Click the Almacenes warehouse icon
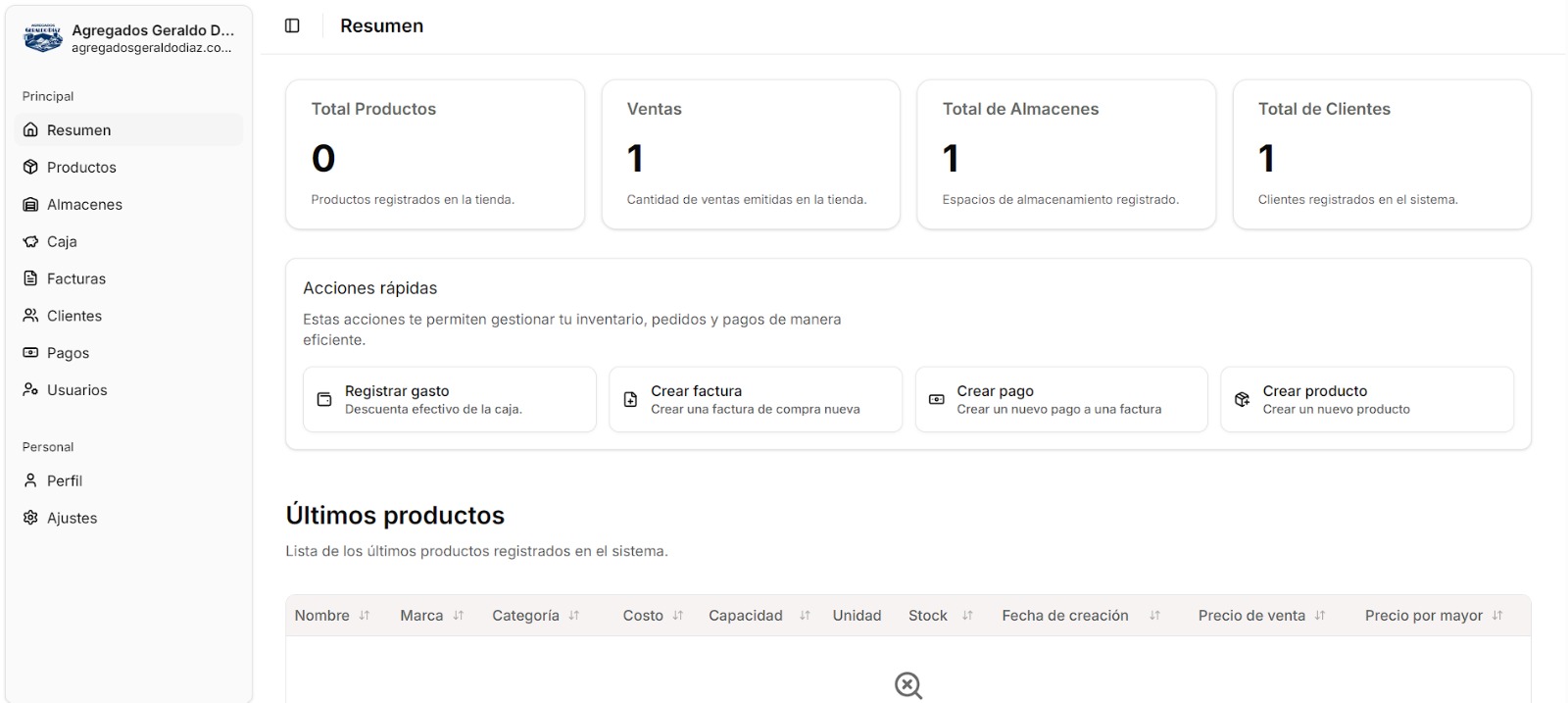Image resolution: width=1568 pixels, height=703 pixels. (x=30, y=204)
